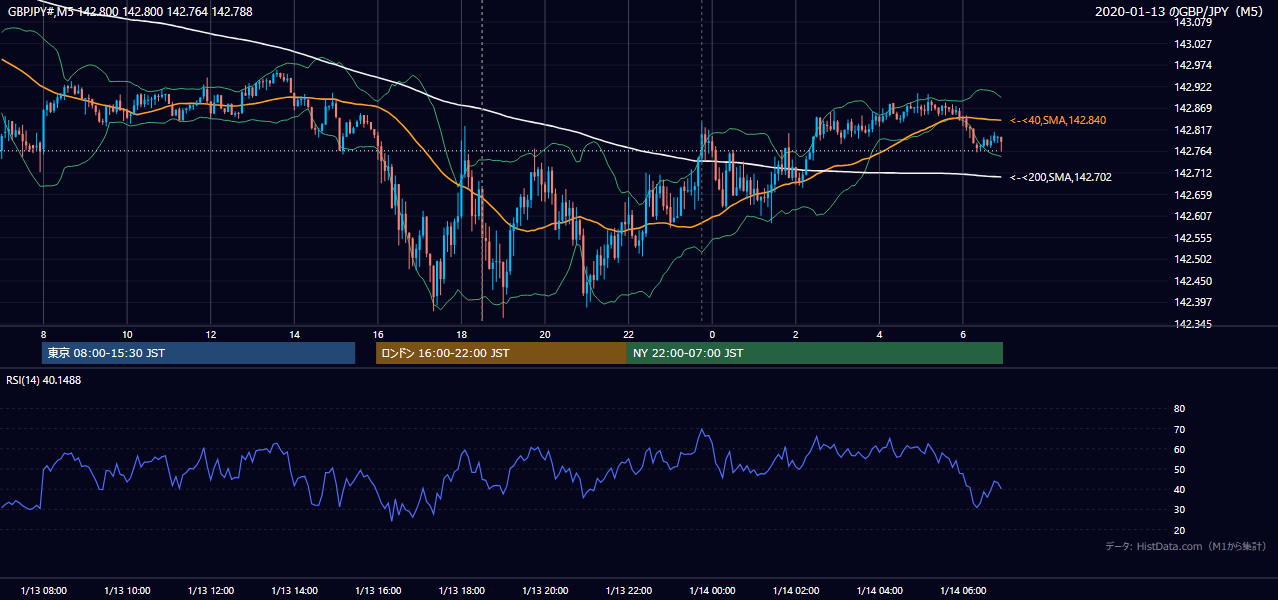Click the RSI axis level 40

coord(1179,490)
